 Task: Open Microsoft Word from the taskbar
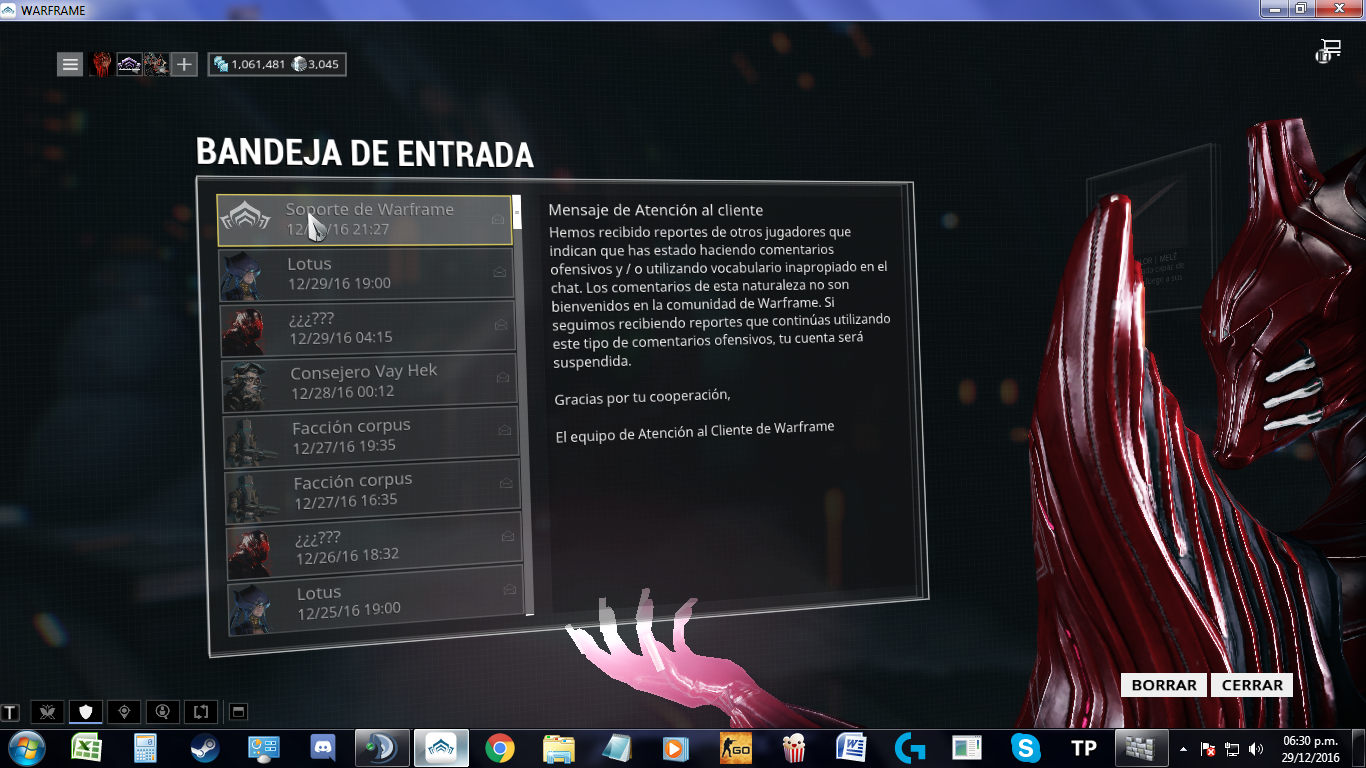(x=851, y=748)
